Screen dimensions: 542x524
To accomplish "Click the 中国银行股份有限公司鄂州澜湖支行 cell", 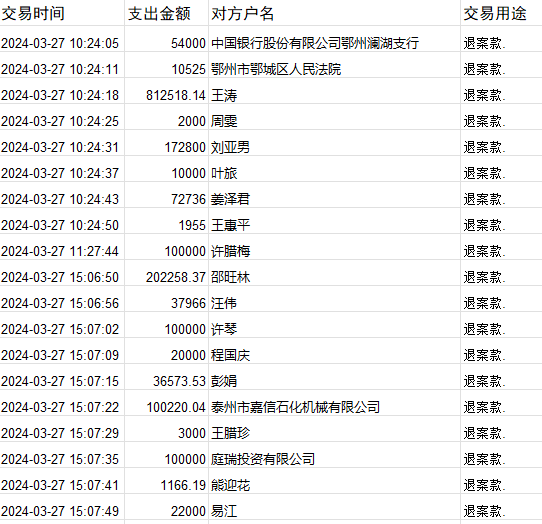I will (334, 43).
